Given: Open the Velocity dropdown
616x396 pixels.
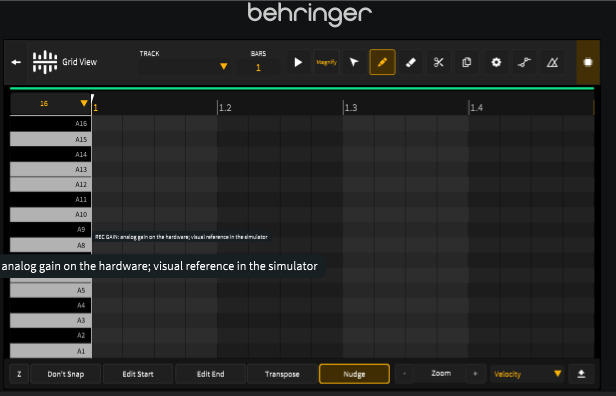Looking at the screenshot, I should [x=527, y=374].
